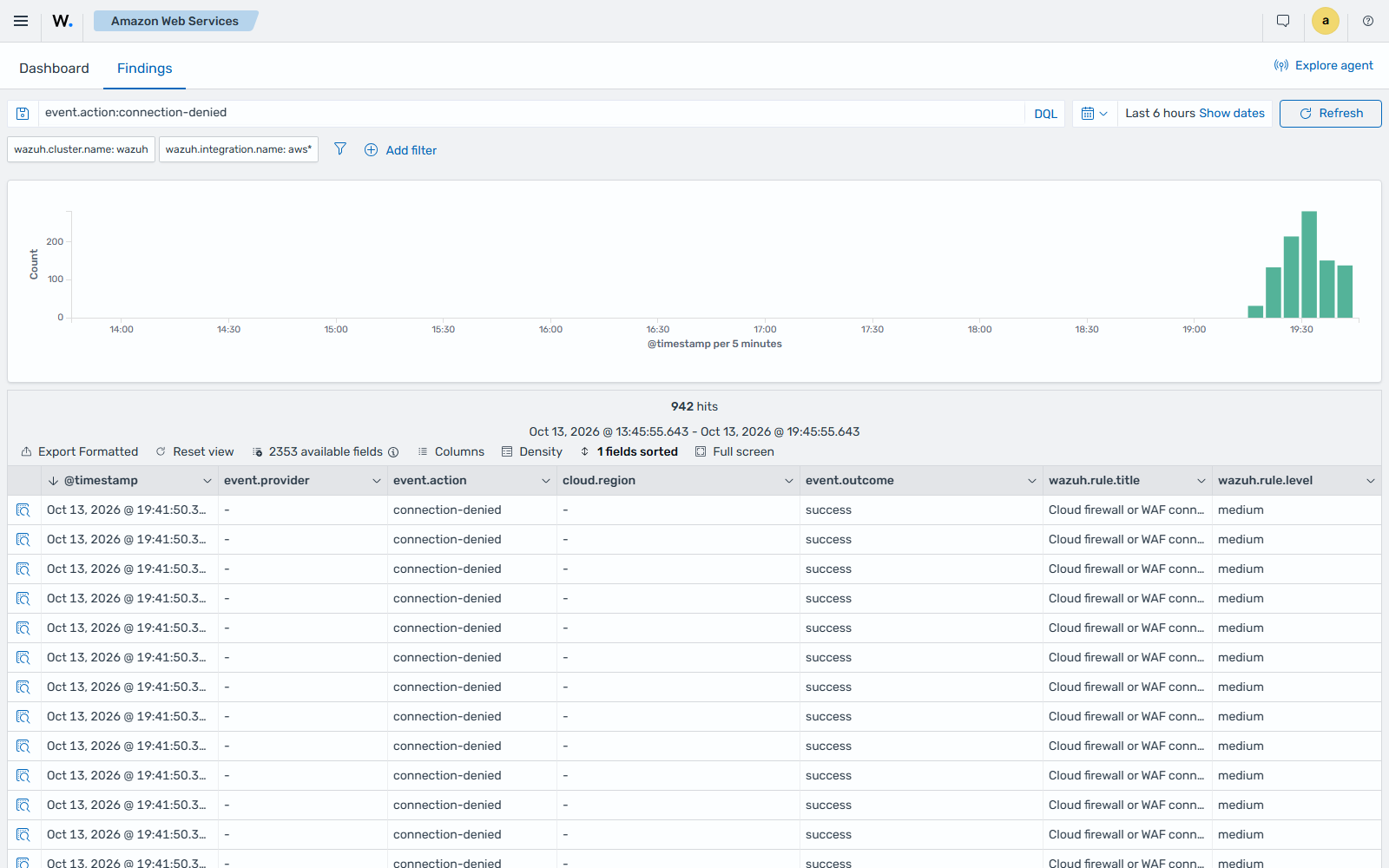The width and height of the screenshot is (1389, 868).
Task: Click the Refresh button
Action: coord(1330,114)
